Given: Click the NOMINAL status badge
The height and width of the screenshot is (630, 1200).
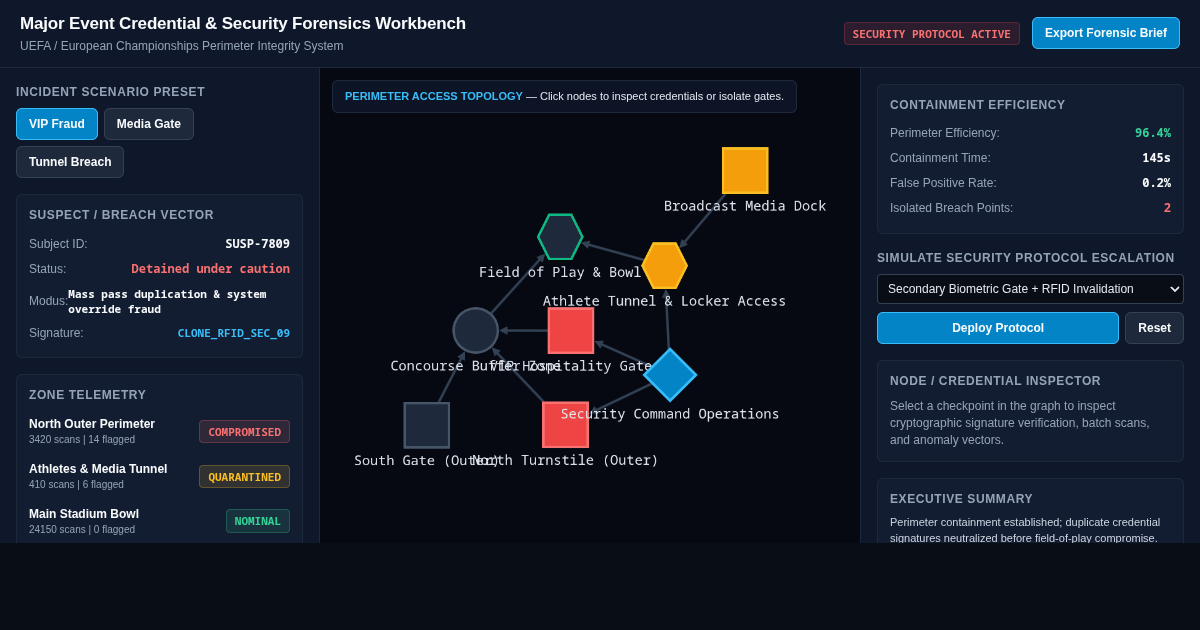Looking at the screenshot, I should point(258,521).
